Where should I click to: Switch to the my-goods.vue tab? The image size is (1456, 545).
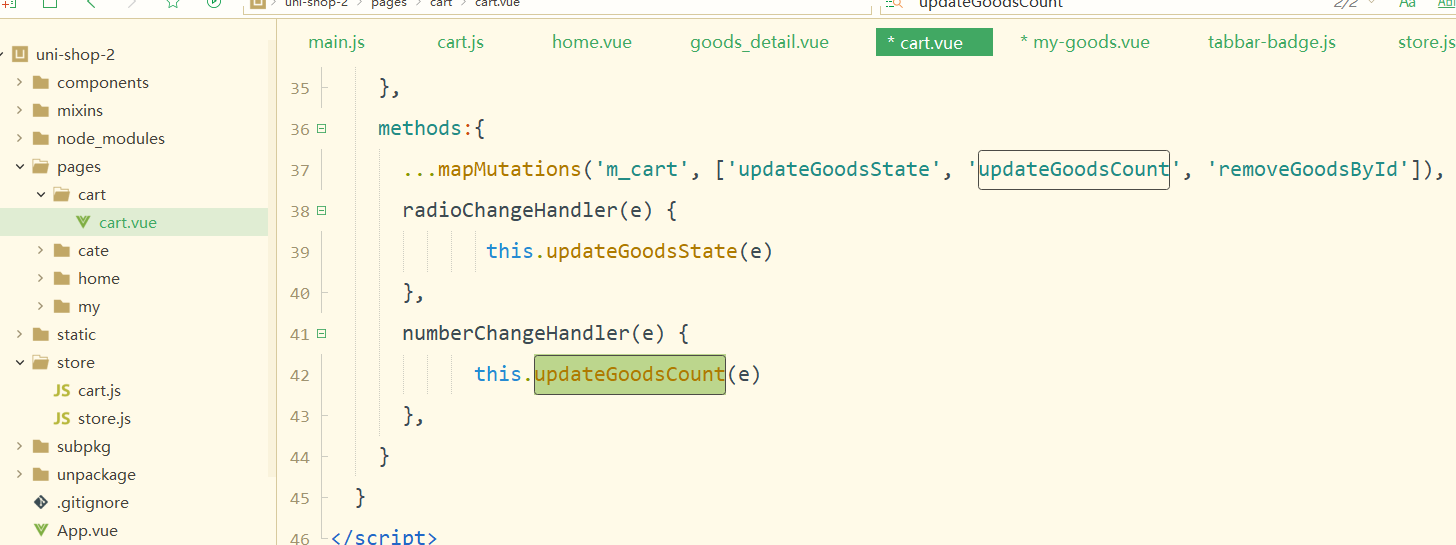pos(1085,42)
